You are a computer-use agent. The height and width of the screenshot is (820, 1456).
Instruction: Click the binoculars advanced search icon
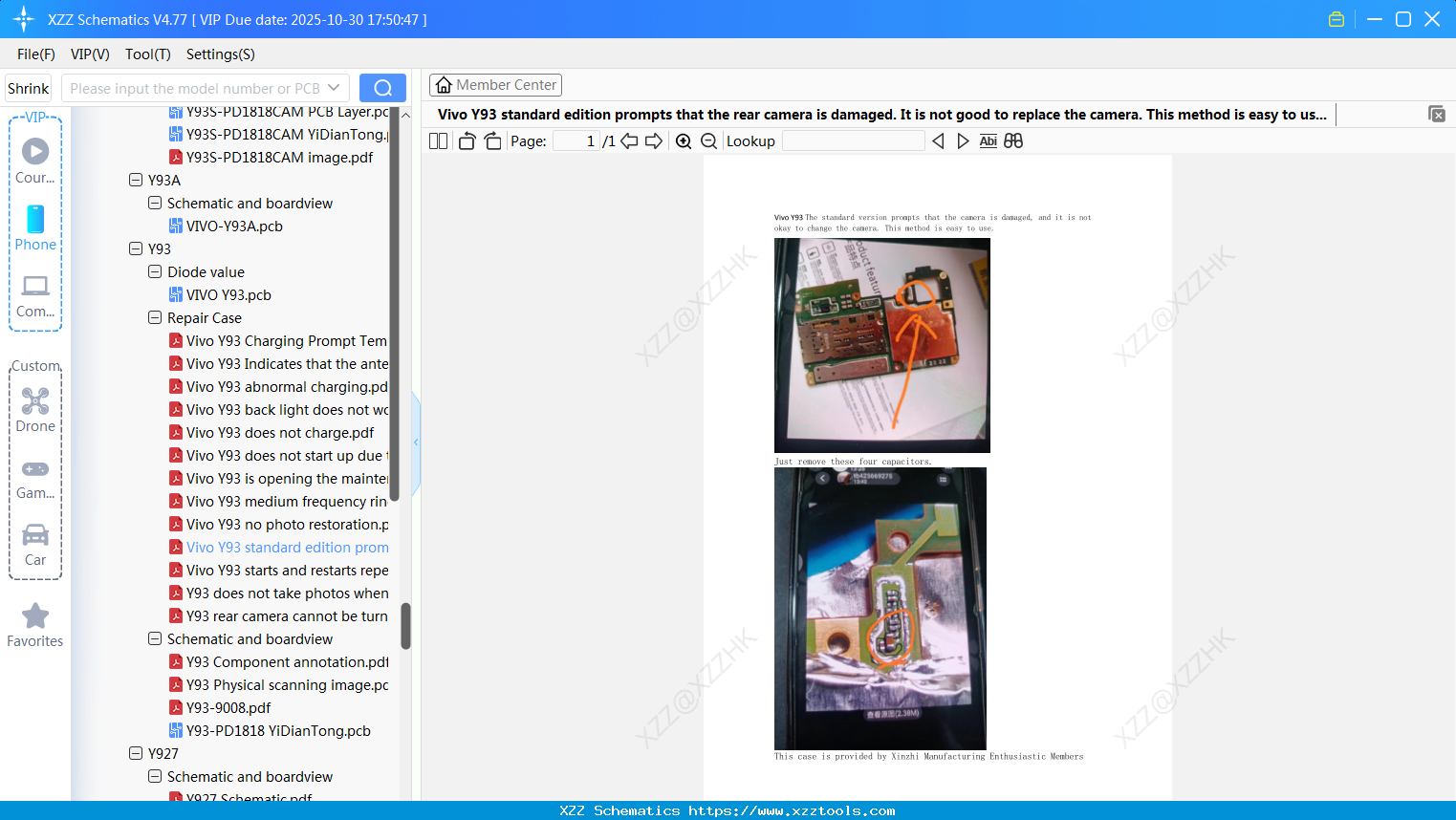[x=1013, y=140]
